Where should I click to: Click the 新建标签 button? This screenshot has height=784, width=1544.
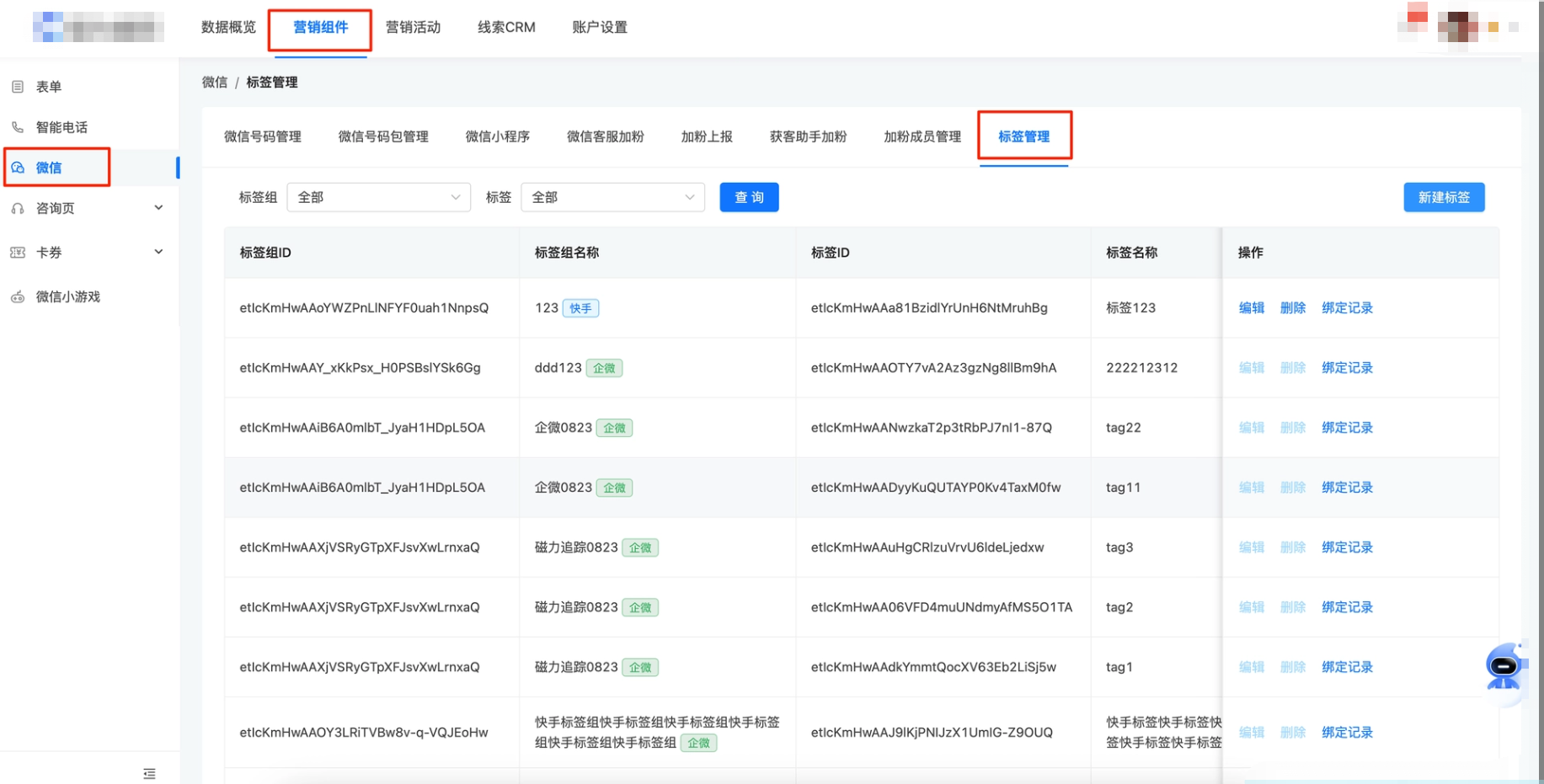pyautogui.click(x=1444, y=197)
